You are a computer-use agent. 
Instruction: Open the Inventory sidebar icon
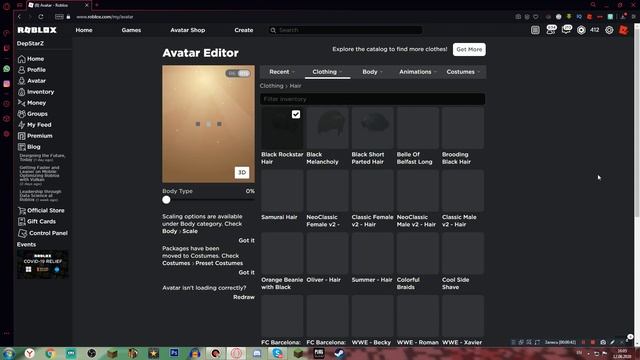pyautogui.click(x=22, y=92)
